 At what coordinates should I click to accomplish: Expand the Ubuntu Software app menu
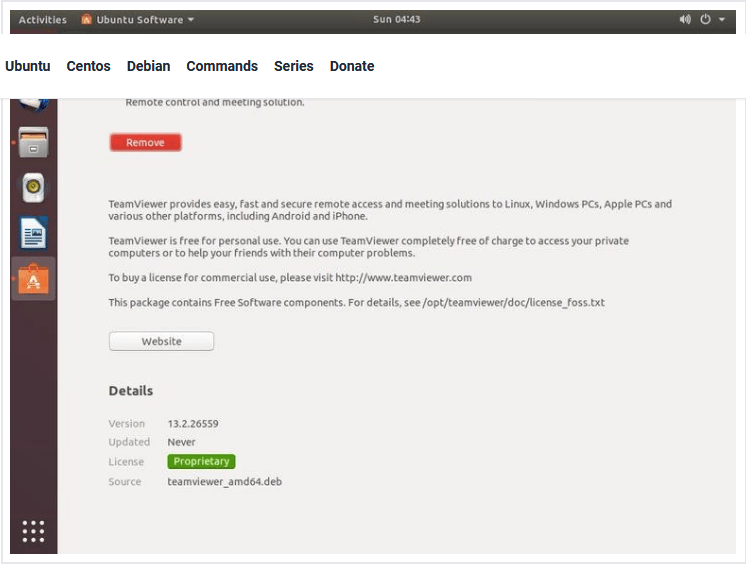138,20
